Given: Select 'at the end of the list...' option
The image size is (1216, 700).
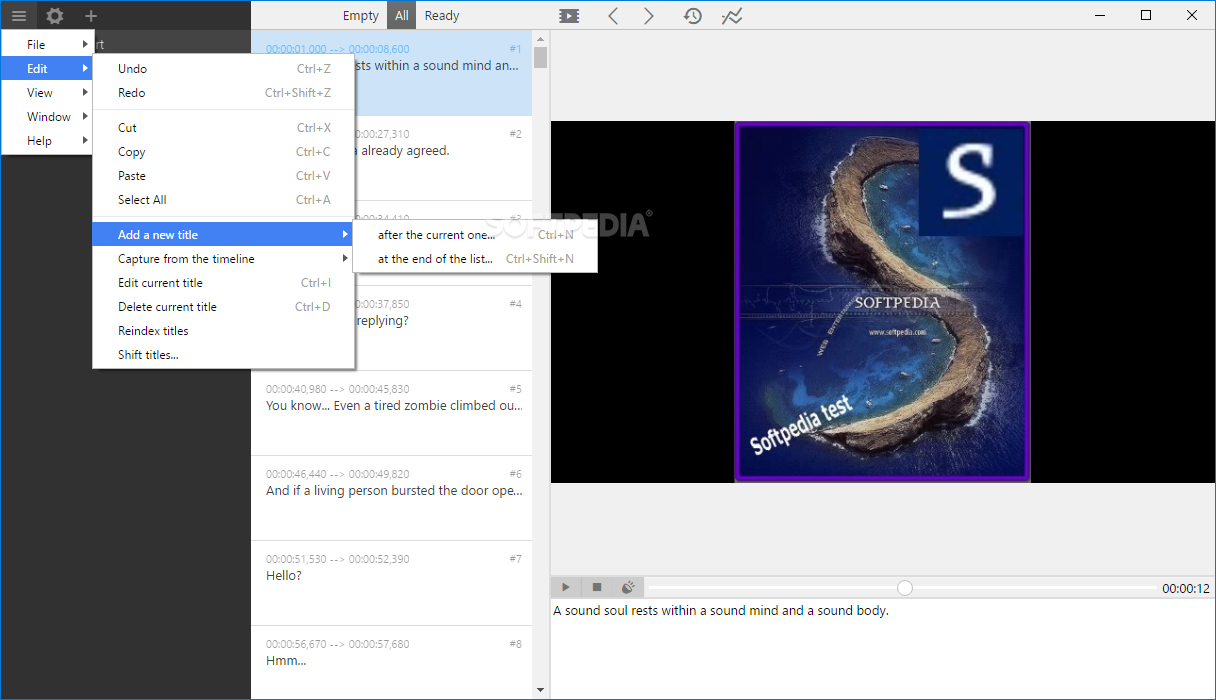Looking at the screenshot, I should pyautogui.click(x=475, y=259).
